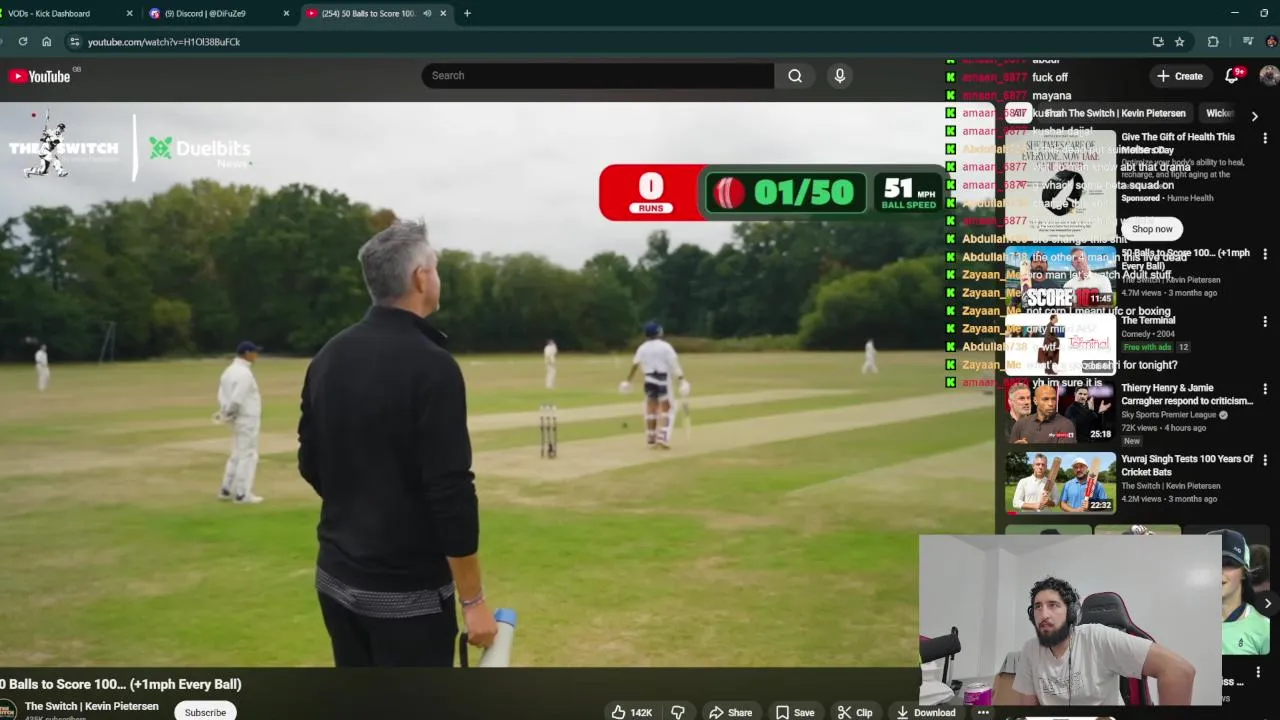Open the YouTube account avatar menu
This screenshot has width=1280, height=720.
tap(1269, 76)
